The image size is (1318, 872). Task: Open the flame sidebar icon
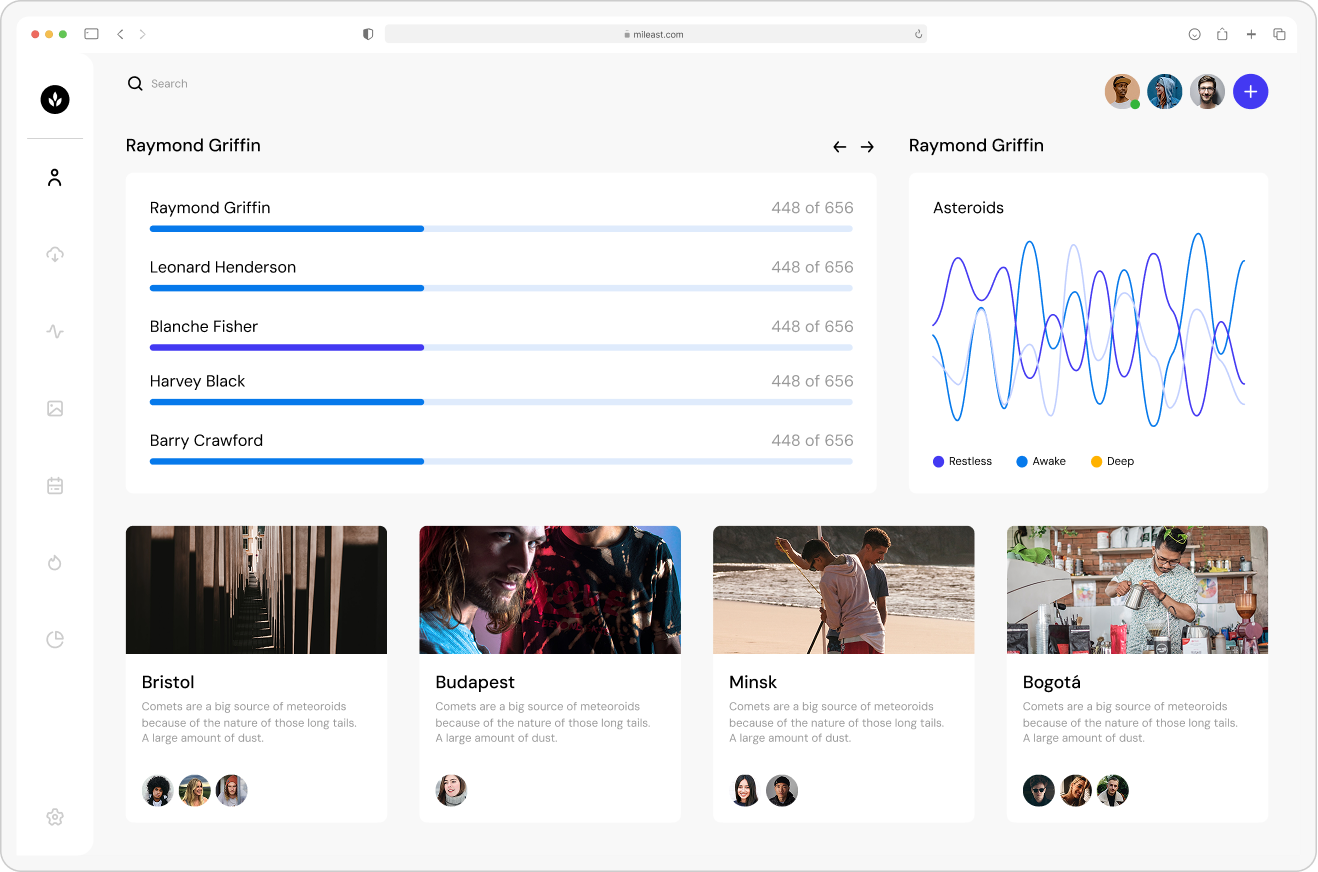coord(55,563)
